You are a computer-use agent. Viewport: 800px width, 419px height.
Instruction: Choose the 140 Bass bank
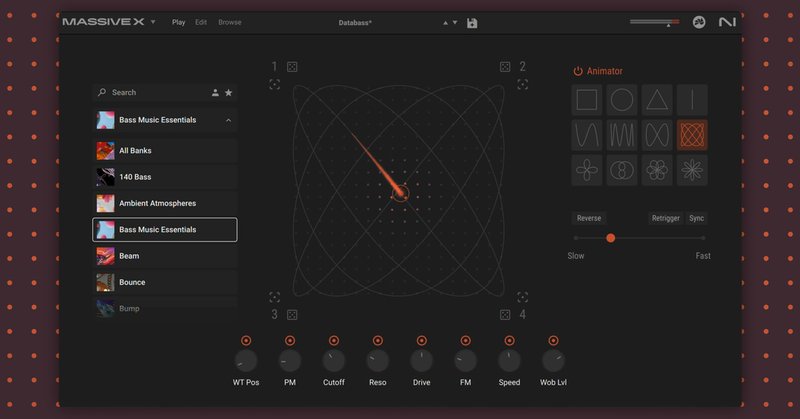(x=165, y=177)
